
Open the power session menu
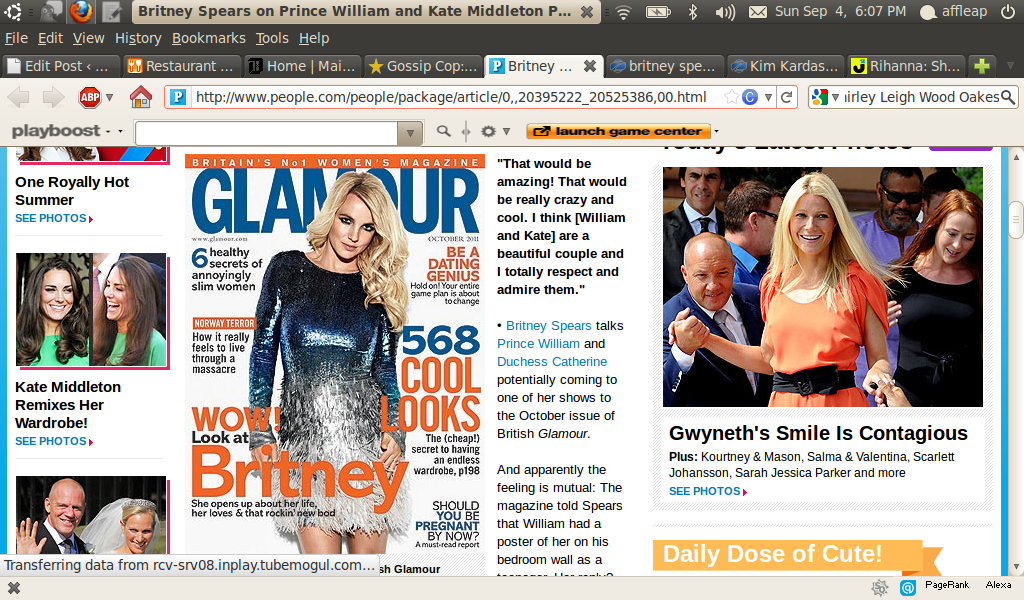tap(1008, 12)
